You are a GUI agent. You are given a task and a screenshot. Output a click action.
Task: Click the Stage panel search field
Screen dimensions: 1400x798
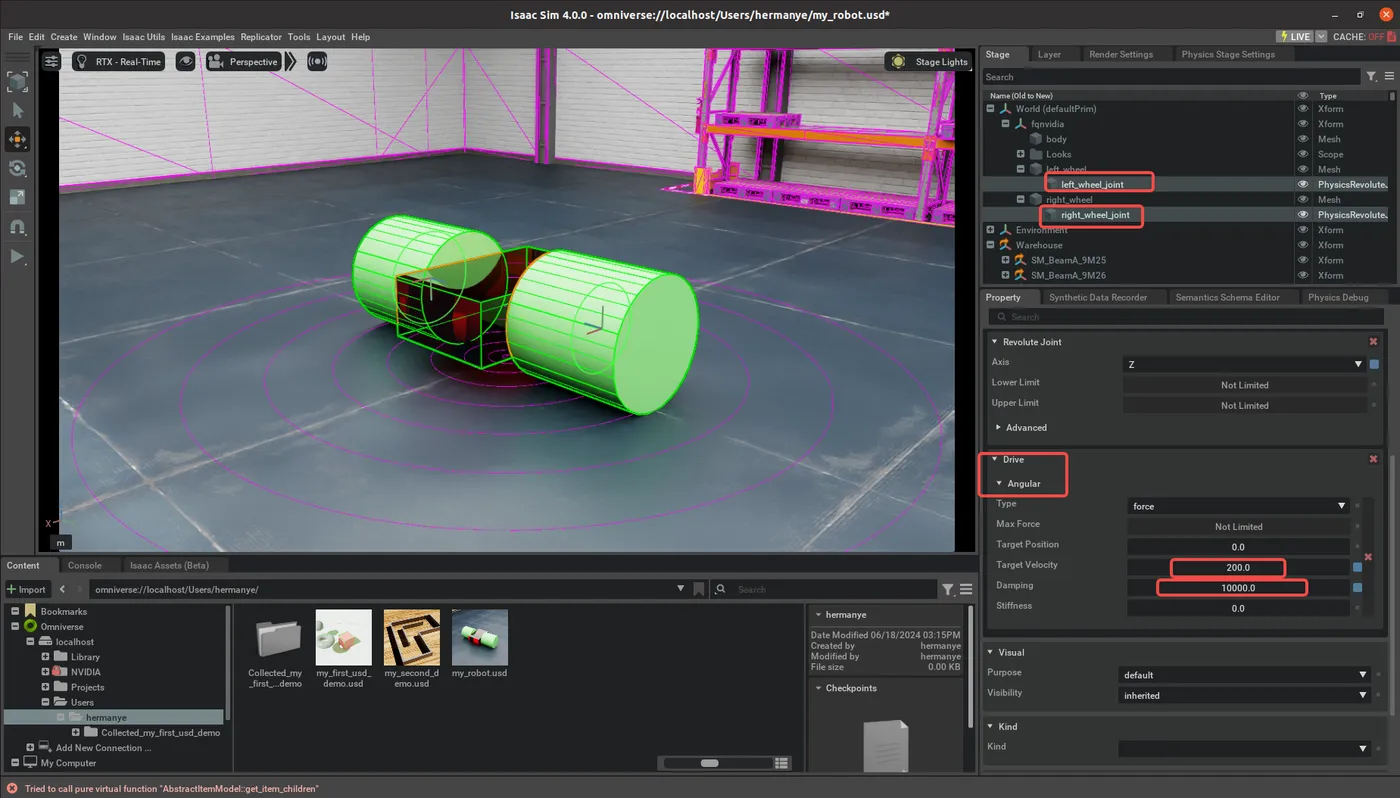pyautogui.click(x=1171, y=76)
